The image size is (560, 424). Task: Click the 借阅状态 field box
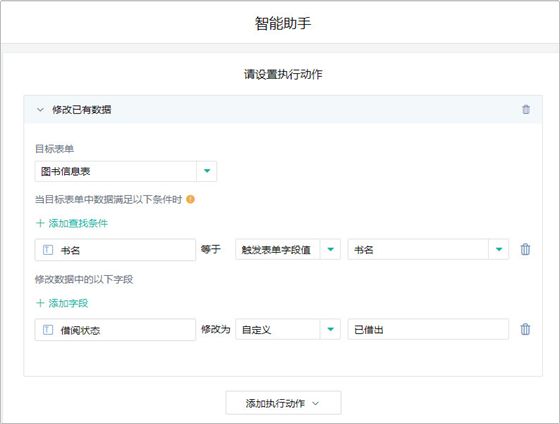pyautogui.click(x=115, y=330)
